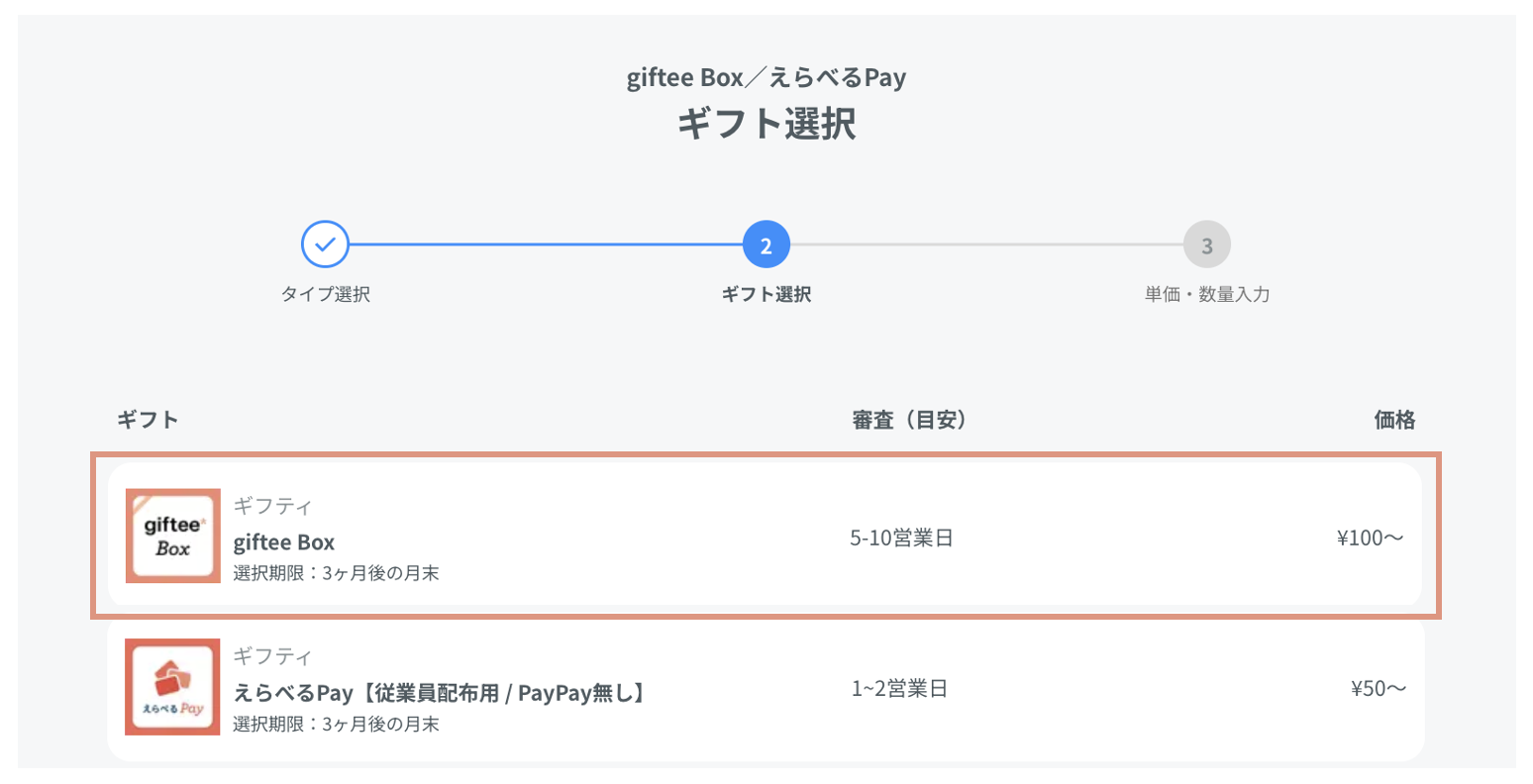
Task: Click the えらべるPay logo thumbnail
Action: pos(173,687)
